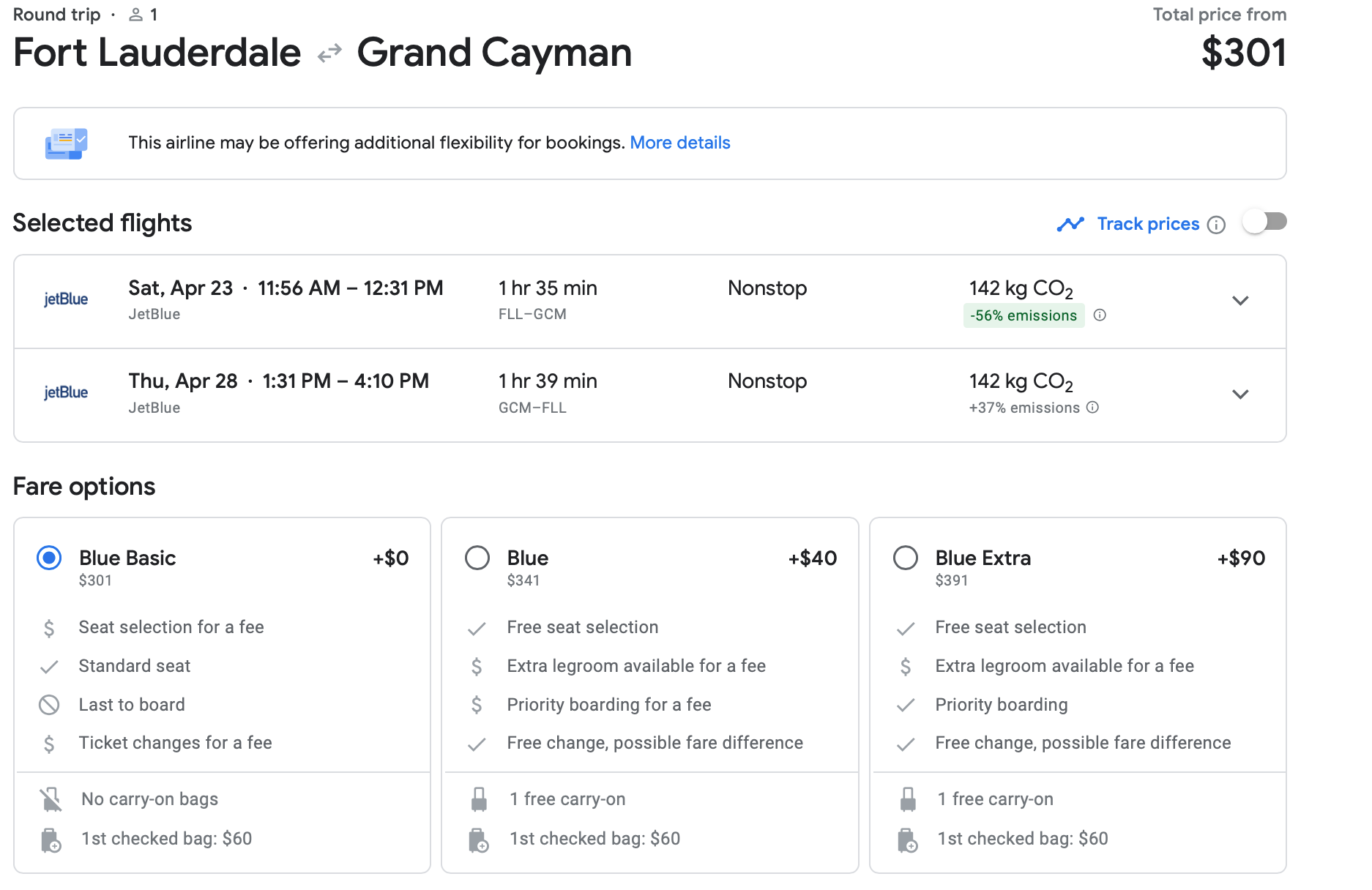Screen dimensions: 1372x890
Task: Click Blue's free carry-on luggage icon
Action: point(479,799)
